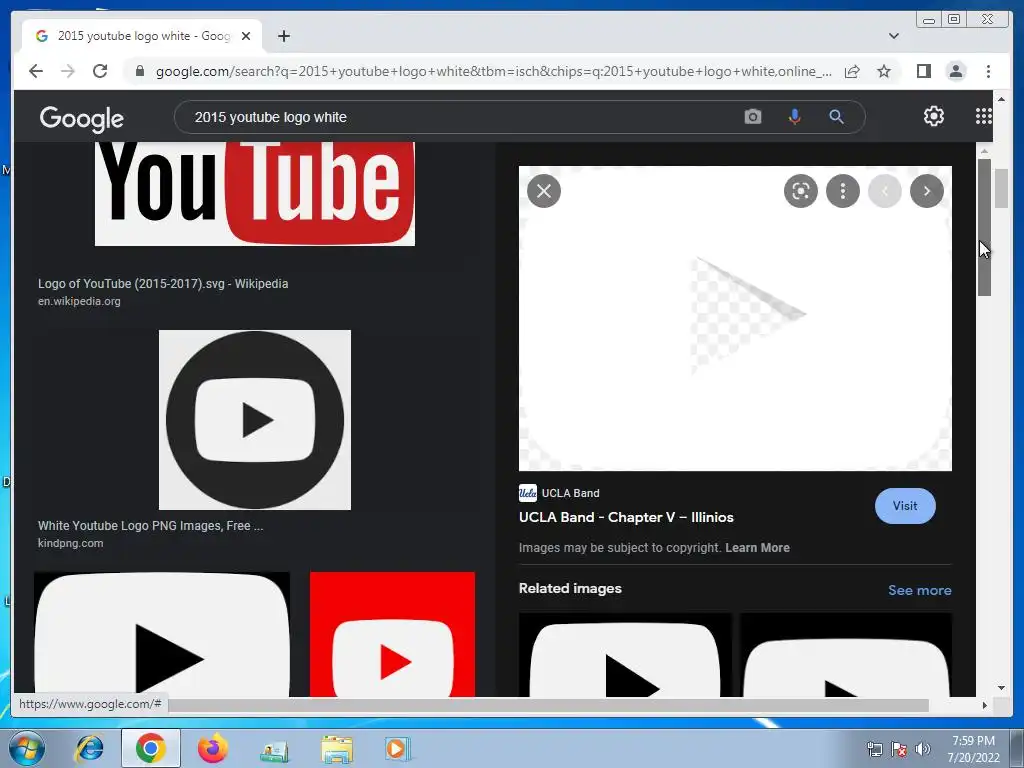Click the UCLA Band source label

click(570, 493)
